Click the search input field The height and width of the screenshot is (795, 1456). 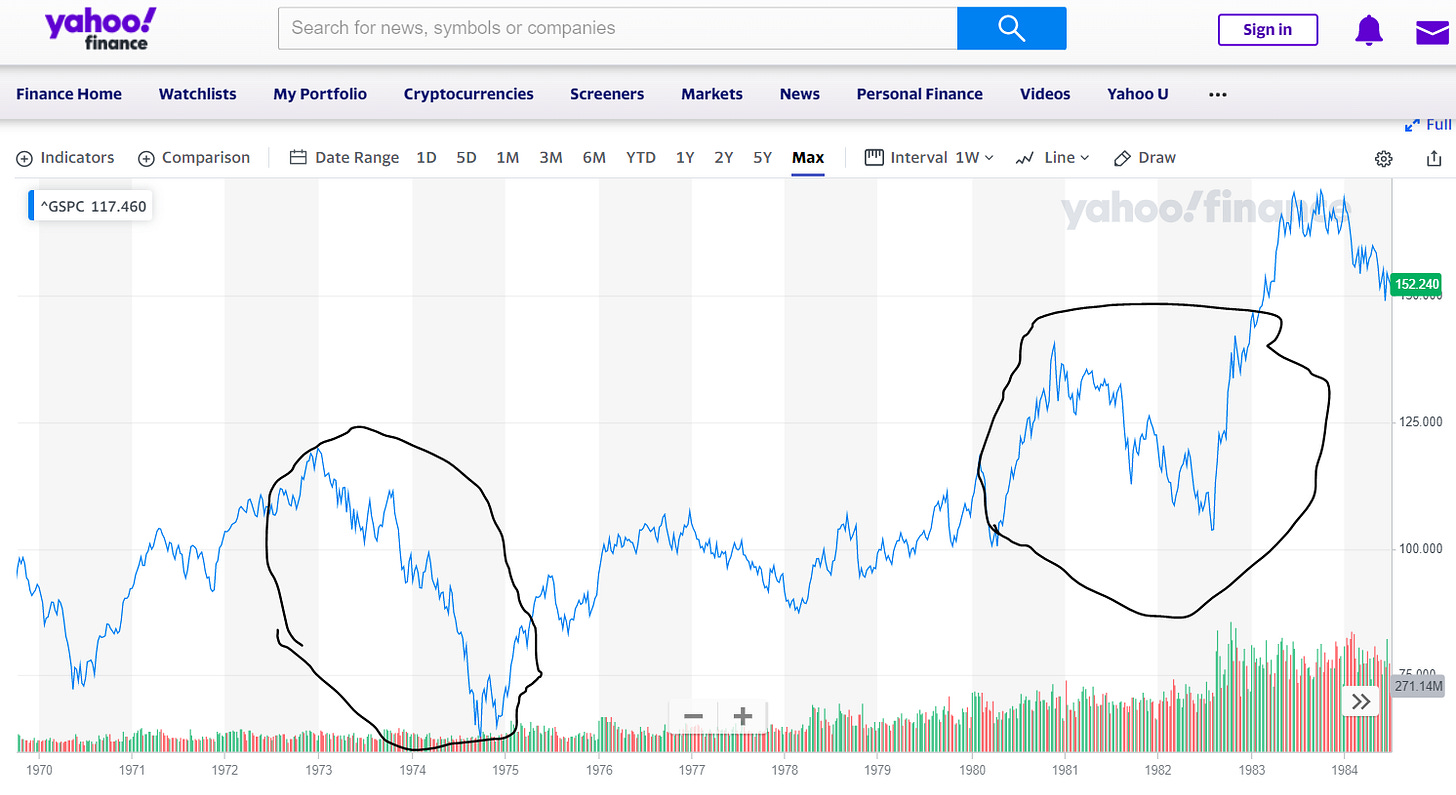(617, 28)
